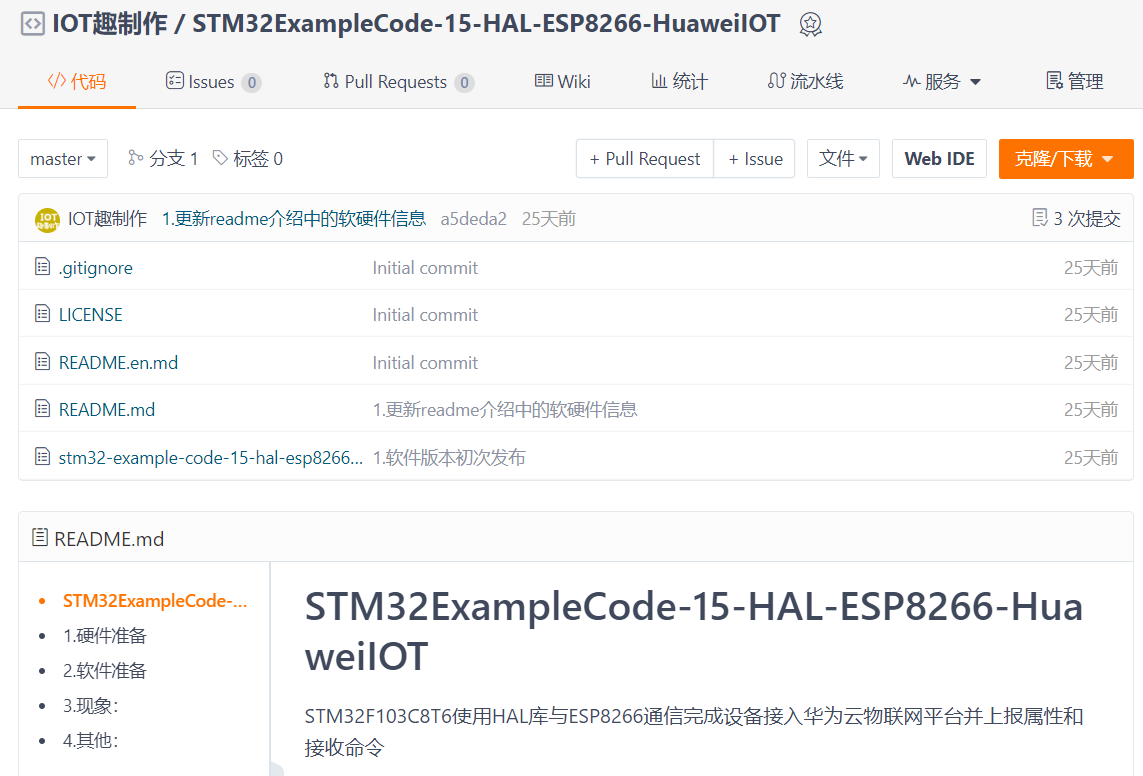Click the README.md header document icon
1143x776 pixels.
40,538
